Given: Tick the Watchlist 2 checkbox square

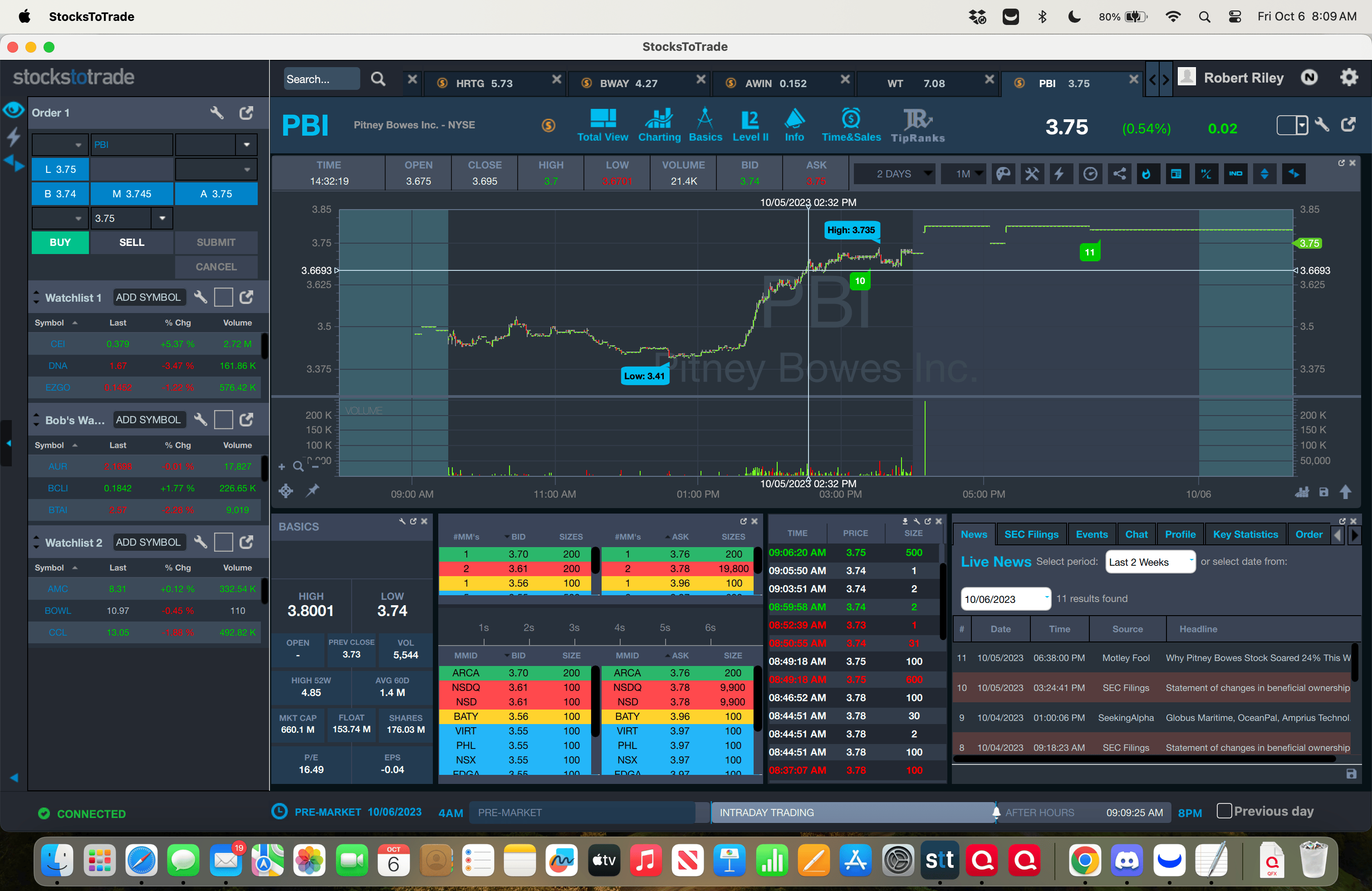Looking at the screenshot, I should (223, 542).
